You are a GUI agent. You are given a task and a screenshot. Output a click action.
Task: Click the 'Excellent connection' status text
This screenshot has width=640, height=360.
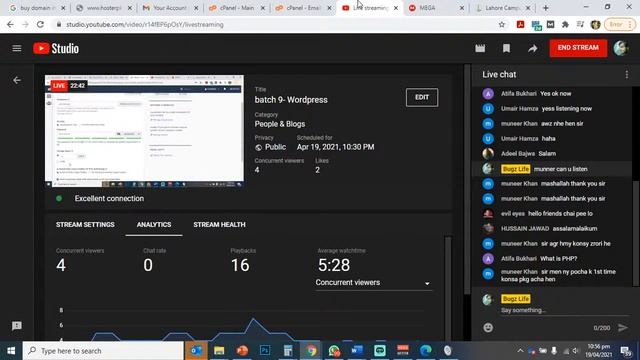[109, 198]
